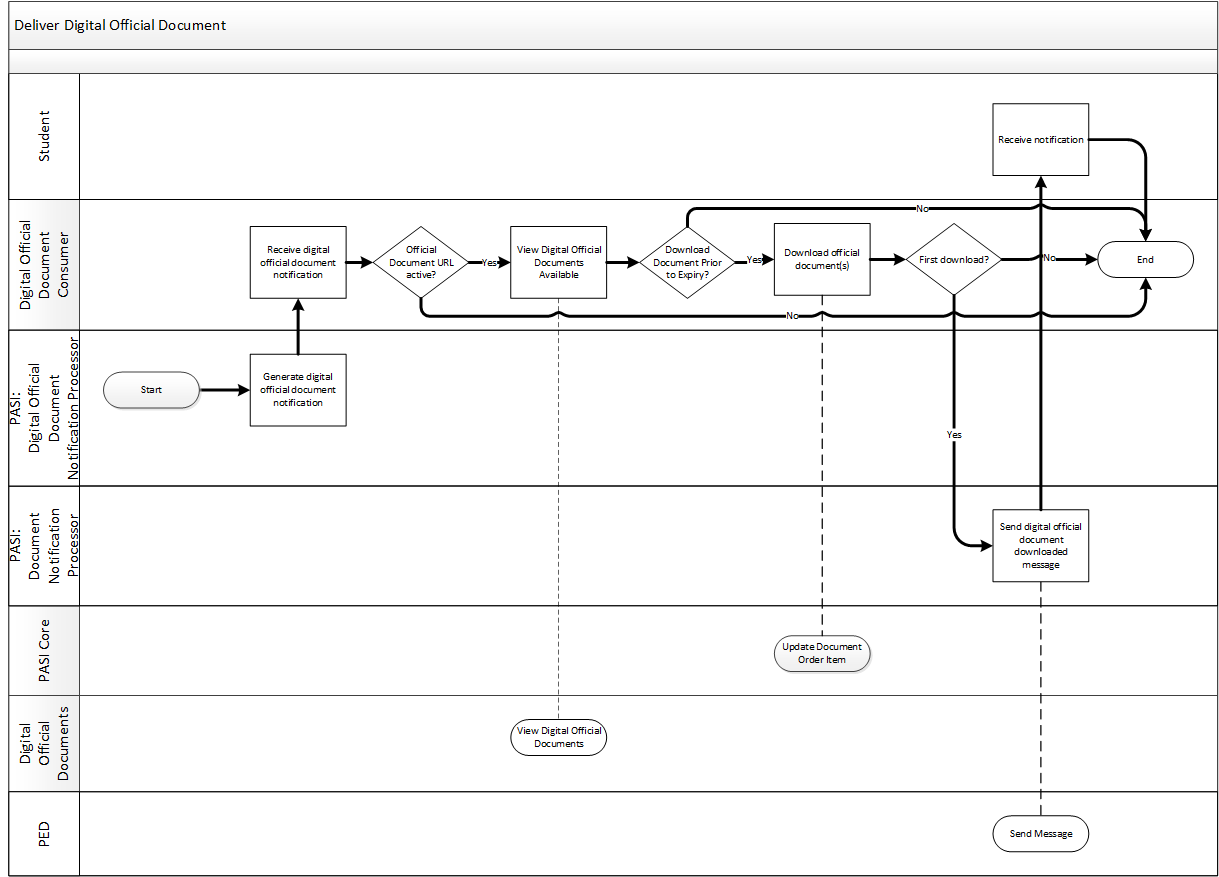
Task: Click the First download decision diamond
Action: click(x=953, y=260)
